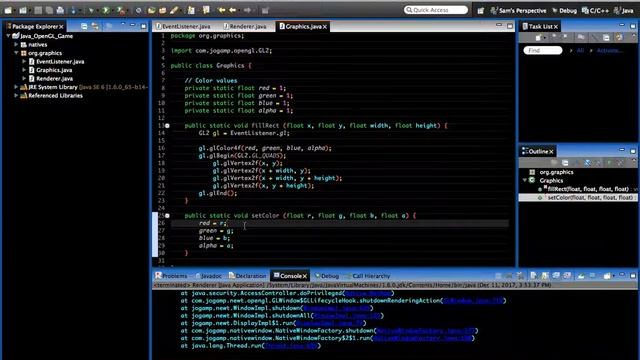Image resolution: width=640 pixels, height=360 pixels.
Task: Toggle Scroll Lock in Console toolbar
Action: point(544,276)
